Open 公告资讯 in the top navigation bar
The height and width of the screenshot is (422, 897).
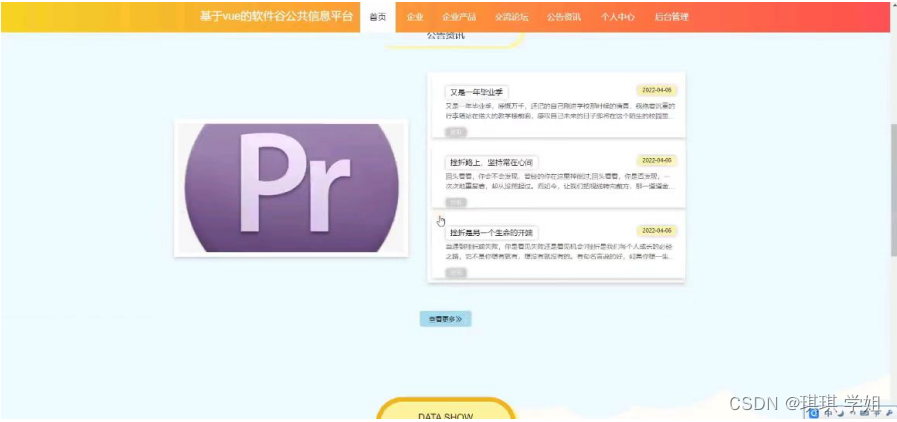pyautogui.click(x=563, y=17)
